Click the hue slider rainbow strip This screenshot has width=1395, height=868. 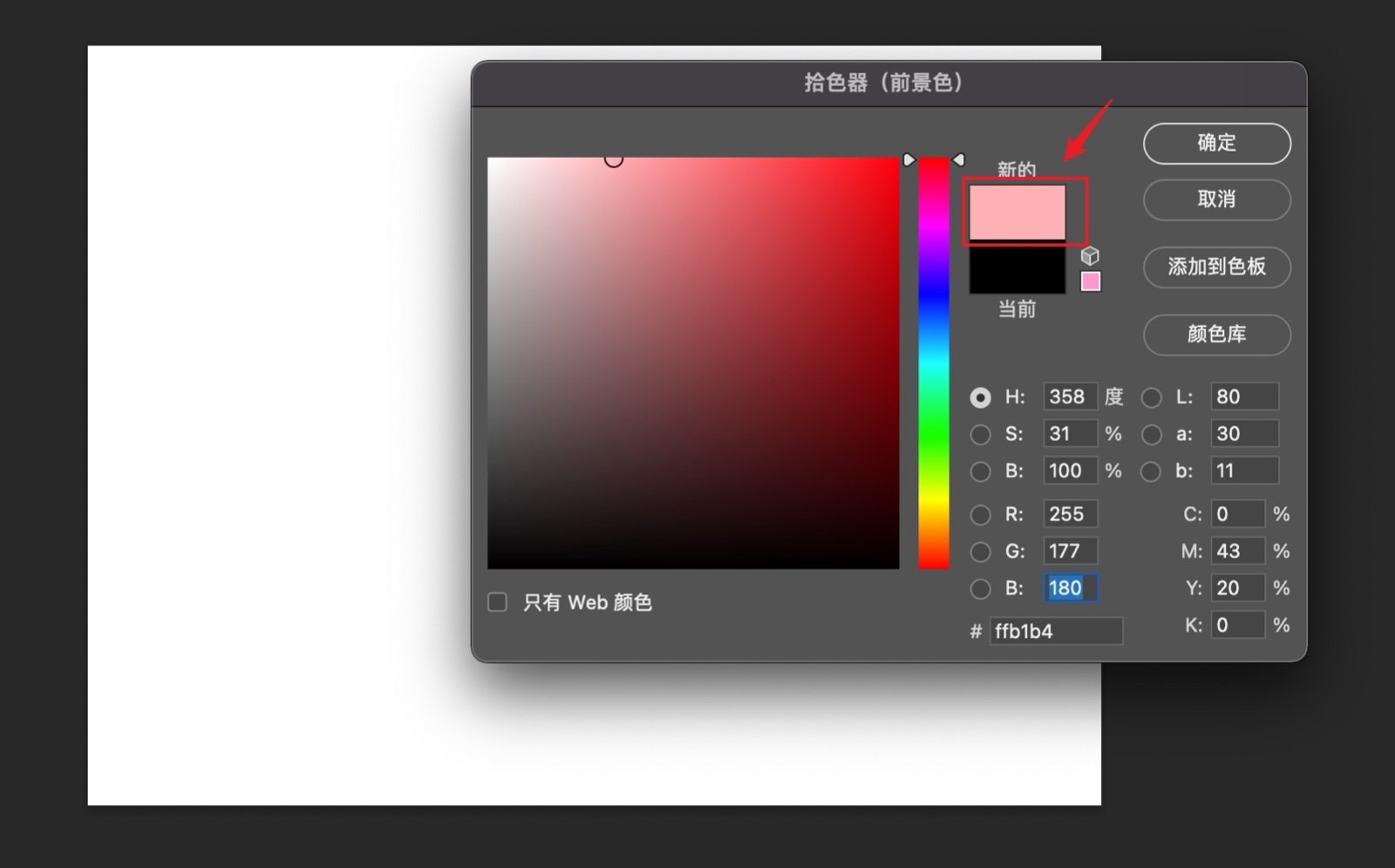pos(933,349)
